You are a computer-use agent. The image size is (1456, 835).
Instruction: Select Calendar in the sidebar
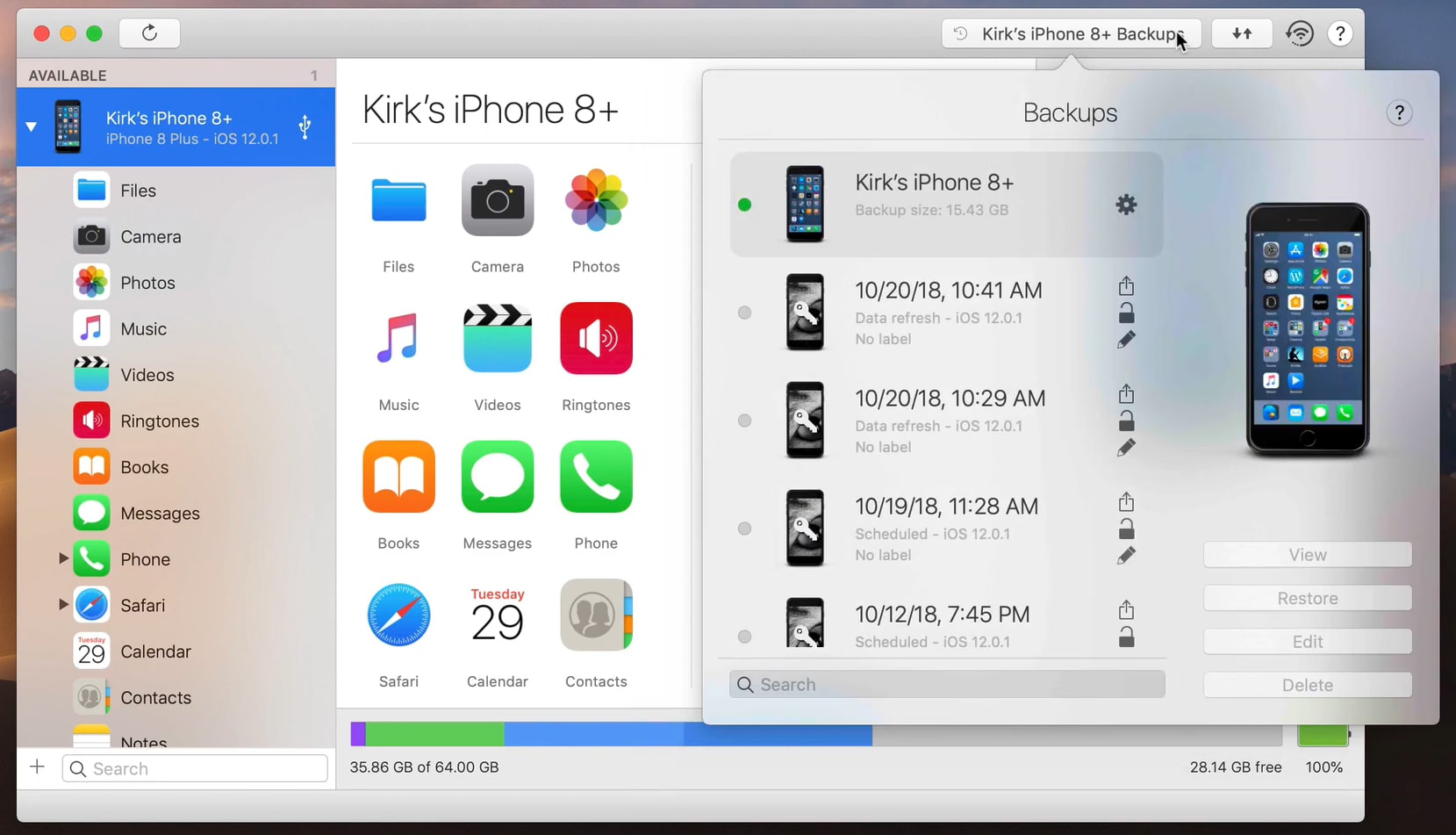click(176, 651)
